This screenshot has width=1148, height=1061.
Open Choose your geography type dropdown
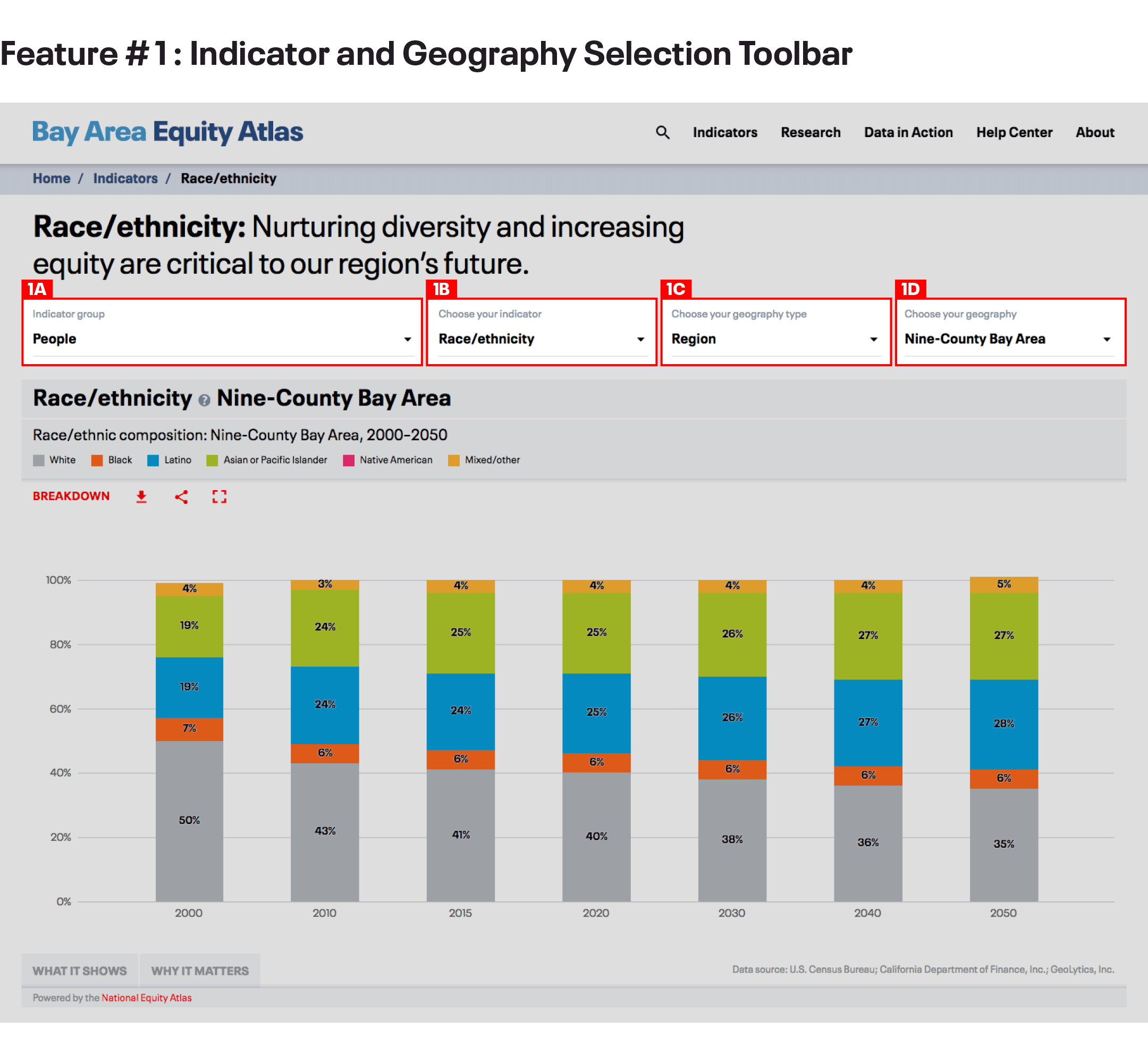[x=775, y=339]
